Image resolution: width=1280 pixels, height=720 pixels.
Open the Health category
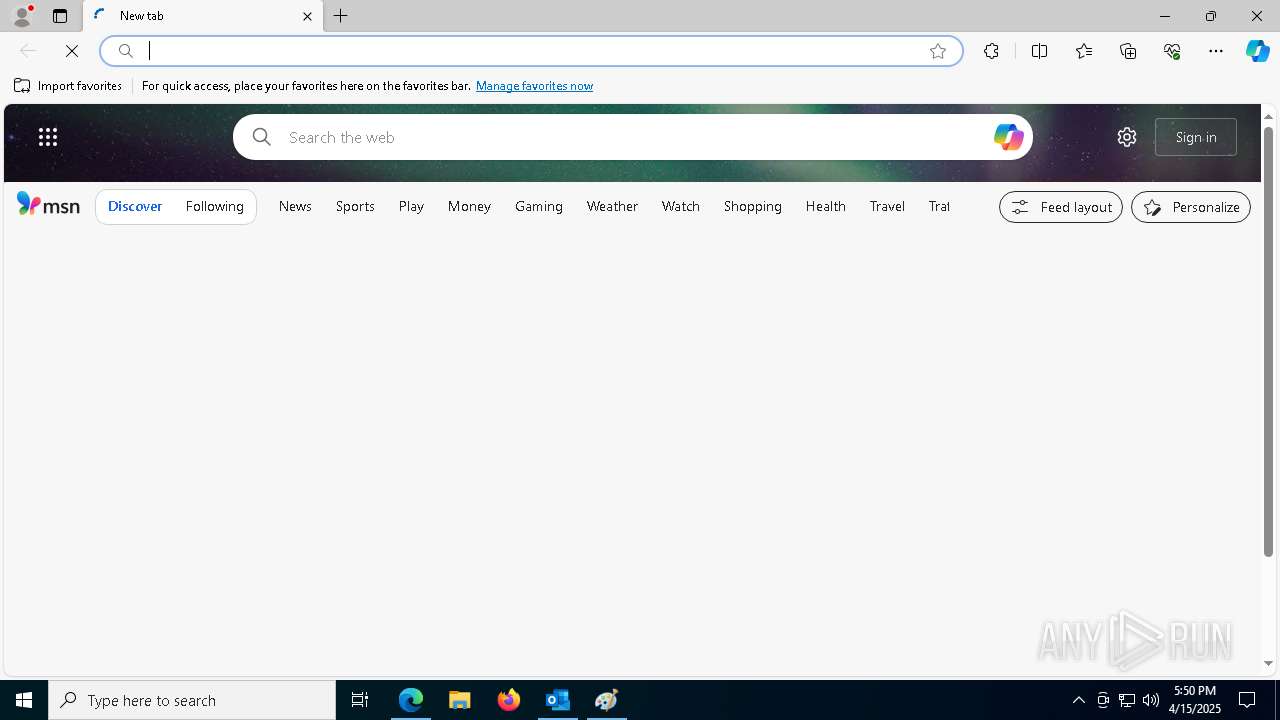(x=826, y=206)
